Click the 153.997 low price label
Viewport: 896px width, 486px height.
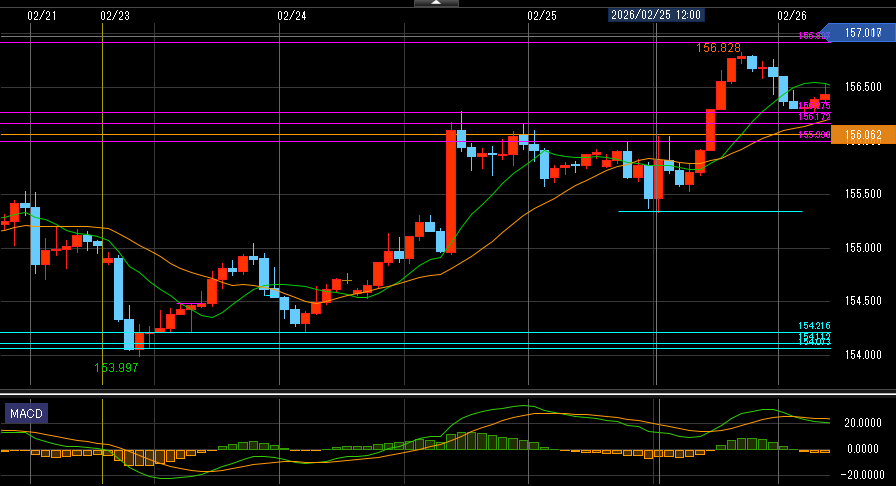tap(116, 368)
